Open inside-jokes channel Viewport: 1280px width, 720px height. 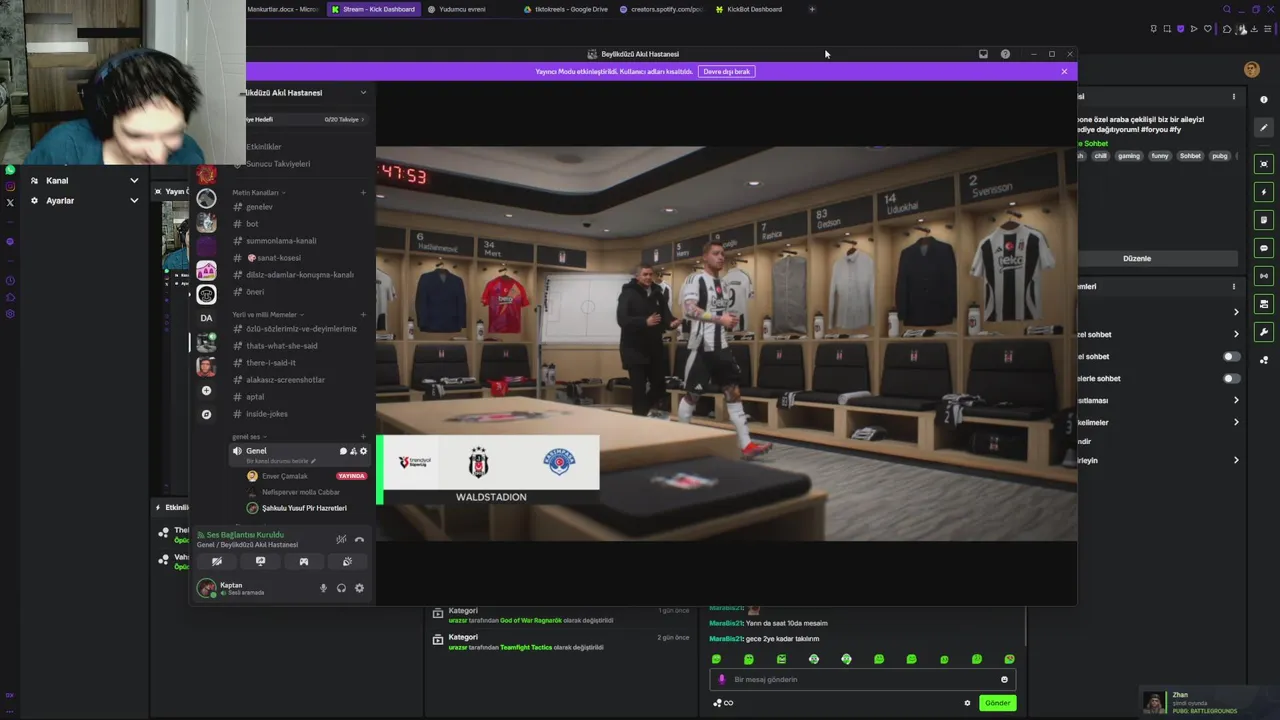267,414
